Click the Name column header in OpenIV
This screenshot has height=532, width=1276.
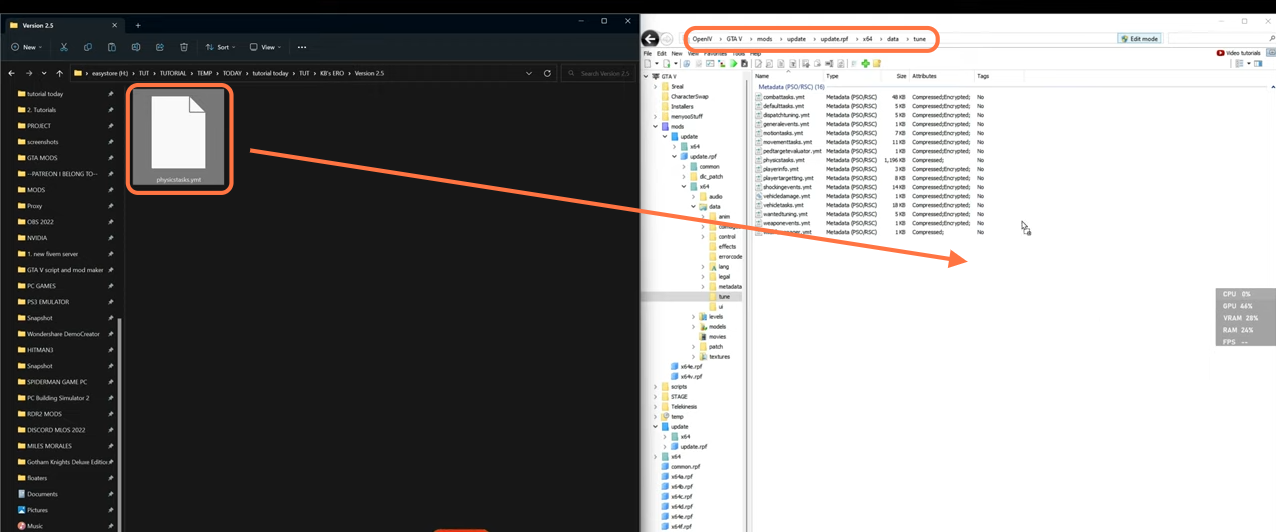pos(762,76)
